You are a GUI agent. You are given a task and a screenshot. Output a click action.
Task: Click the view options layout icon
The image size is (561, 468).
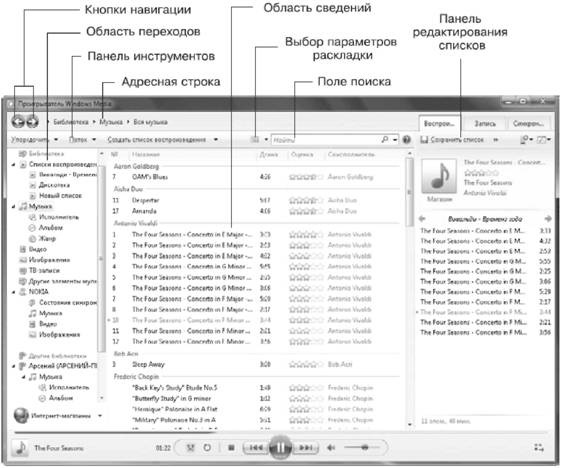click(254, 140)
